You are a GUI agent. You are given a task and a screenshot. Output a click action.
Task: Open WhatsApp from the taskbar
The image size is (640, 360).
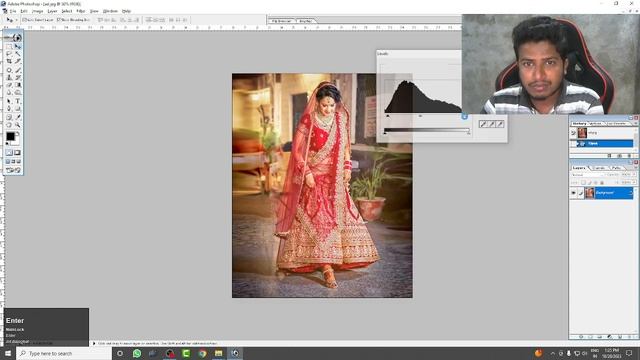click(x=137, y=353)
